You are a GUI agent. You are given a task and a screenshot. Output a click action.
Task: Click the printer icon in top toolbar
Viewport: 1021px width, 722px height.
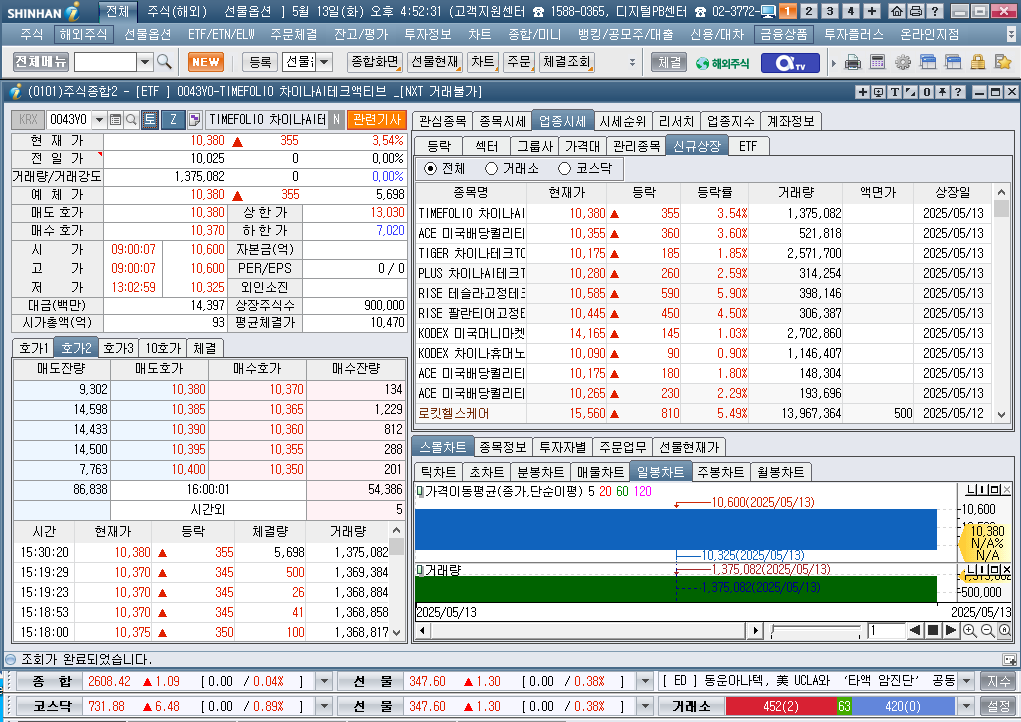click(852, 62)
